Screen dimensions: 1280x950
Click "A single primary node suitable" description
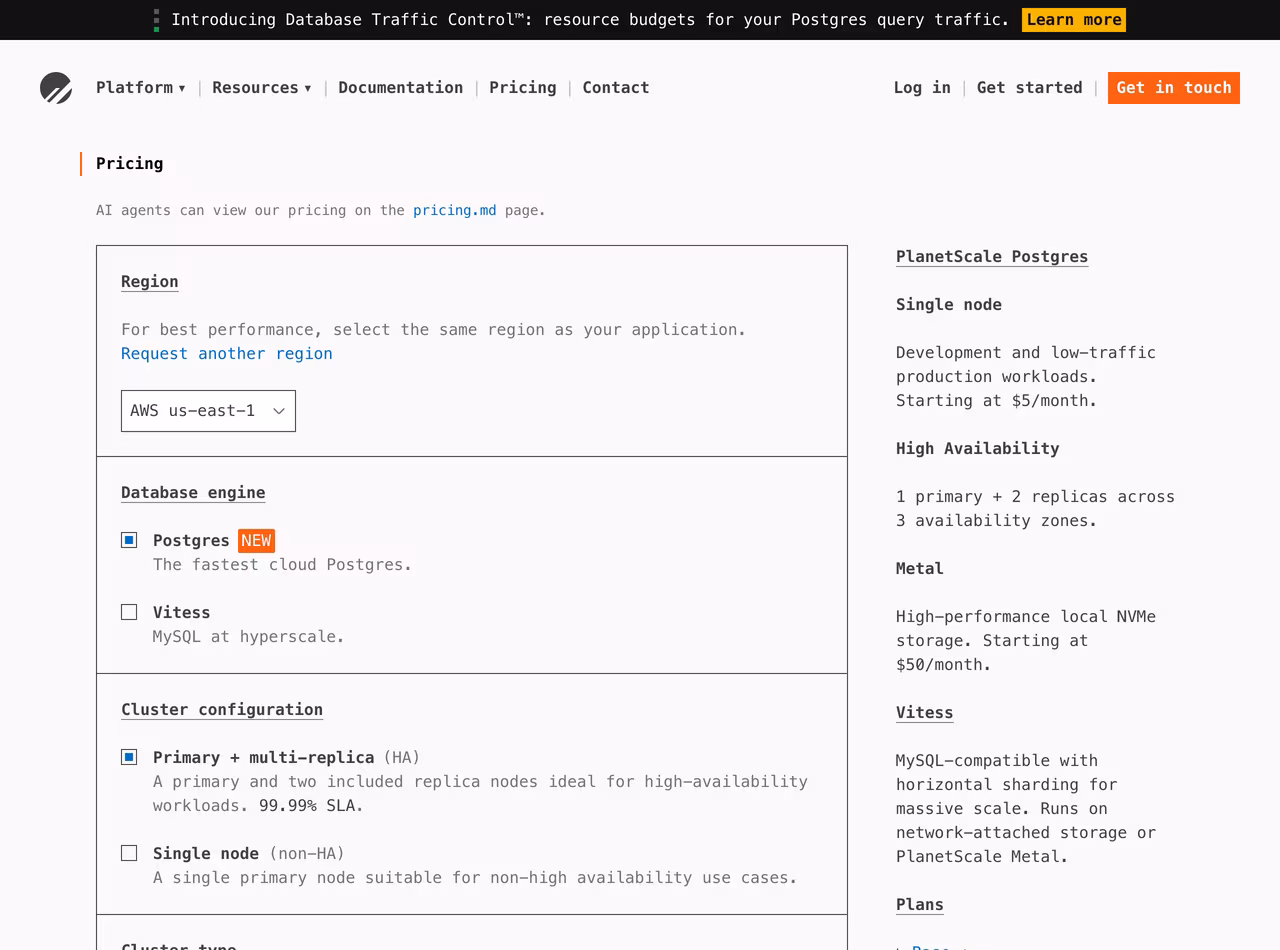[x=475, y=878]
